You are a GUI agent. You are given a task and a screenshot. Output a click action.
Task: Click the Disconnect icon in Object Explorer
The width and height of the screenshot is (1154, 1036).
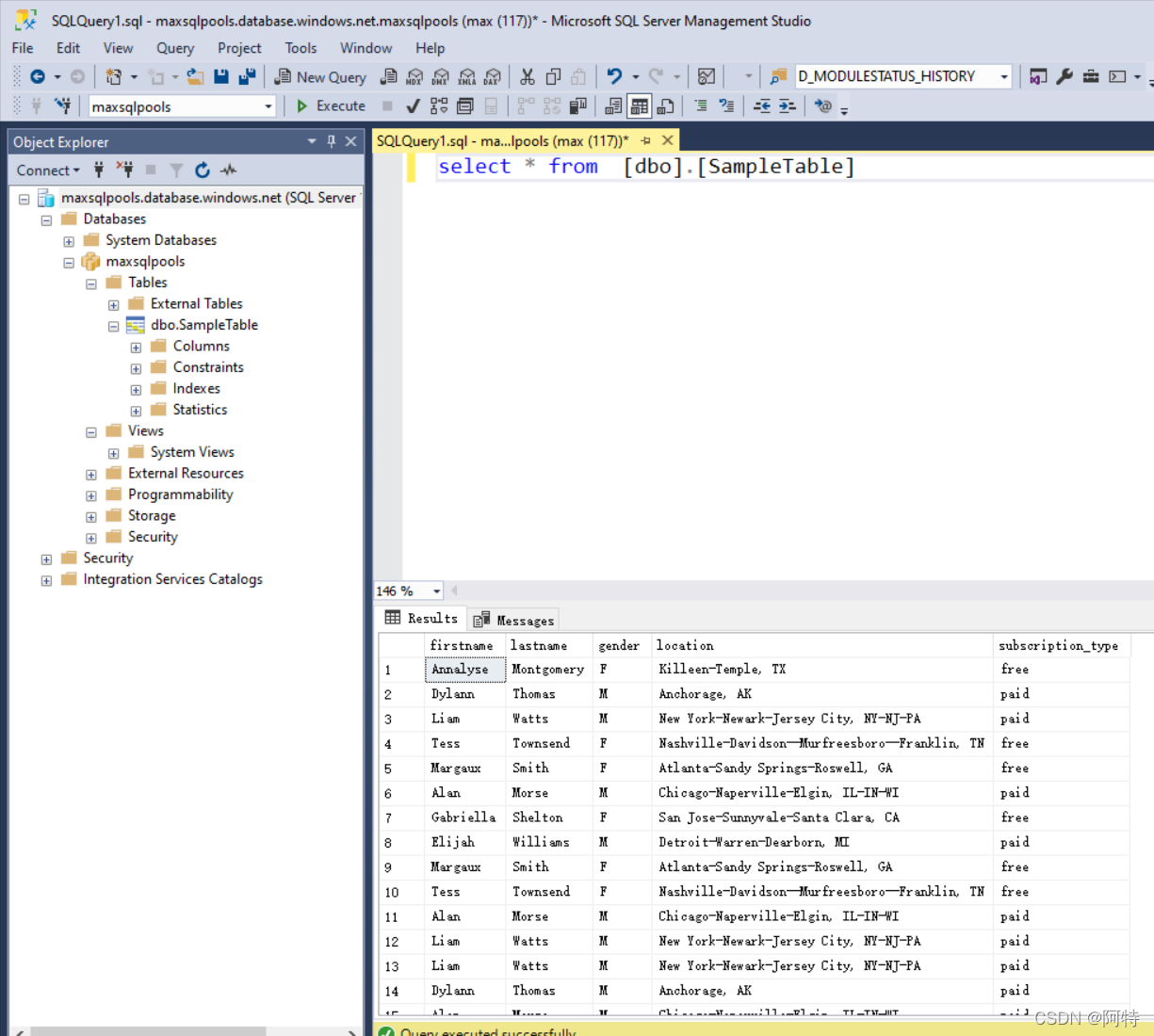click(x=124, y=170)
